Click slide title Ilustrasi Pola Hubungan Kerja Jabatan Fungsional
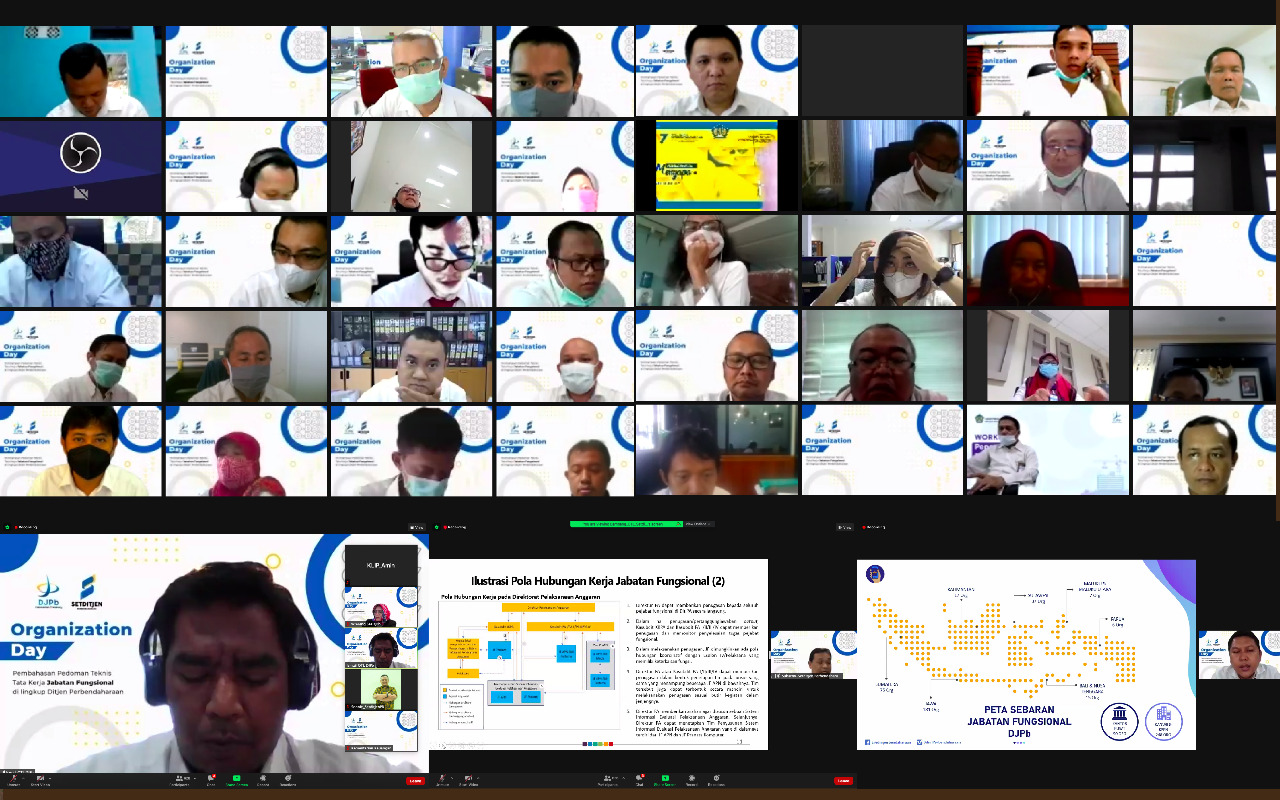Image resolution: width=1280 pixels, height=800 pixels. click(x=598, y=581)
